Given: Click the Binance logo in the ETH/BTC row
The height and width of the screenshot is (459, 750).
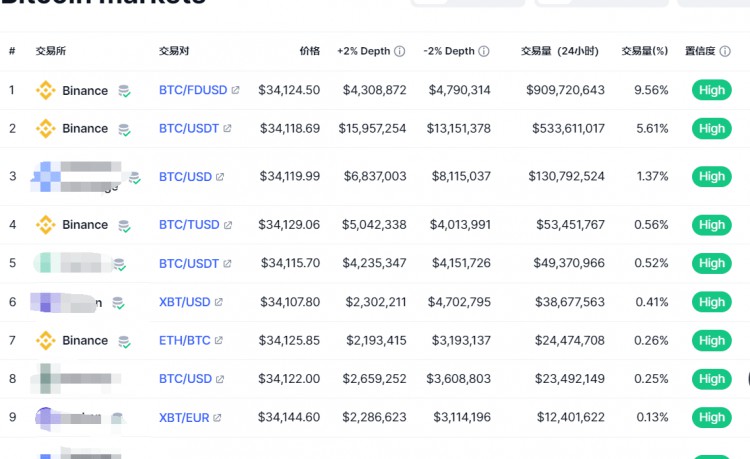Looking at the screenshot, I should pyautogui.click(x=46, y=340).
